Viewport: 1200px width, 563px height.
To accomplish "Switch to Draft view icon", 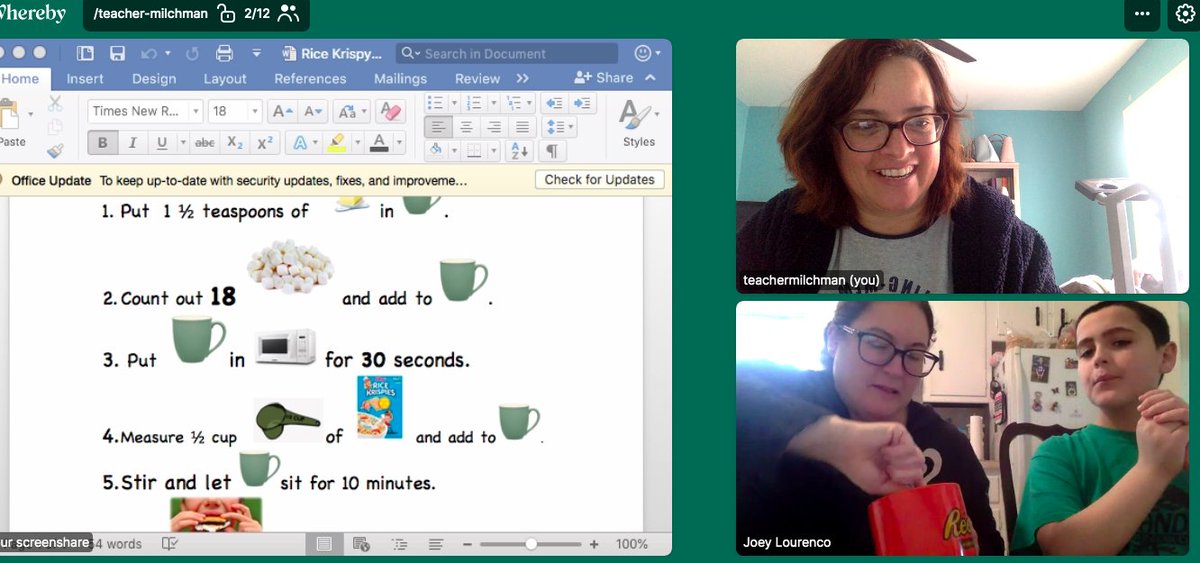I will 436,544.
